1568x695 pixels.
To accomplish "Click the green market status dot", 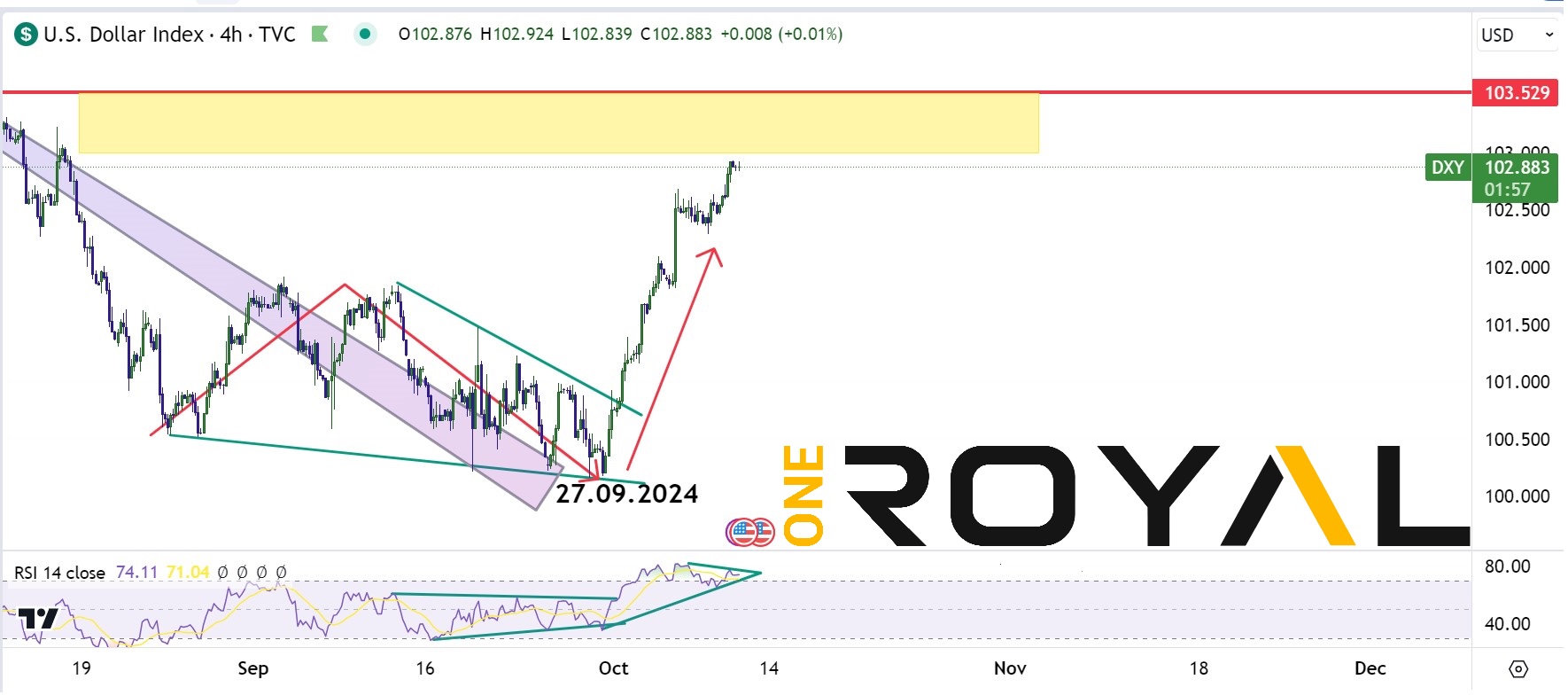I will (364, 35).
